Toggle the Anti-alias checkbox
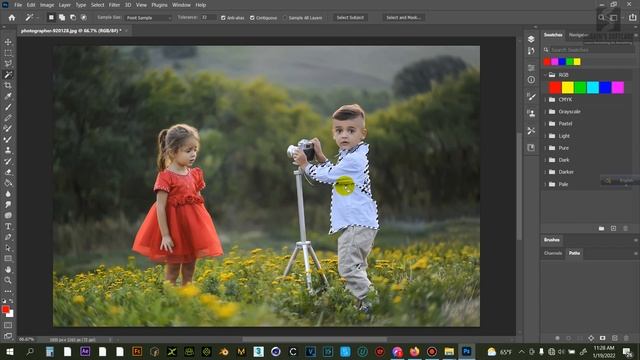This screenshot has height=360, width=640. click(x=223, y=18)
